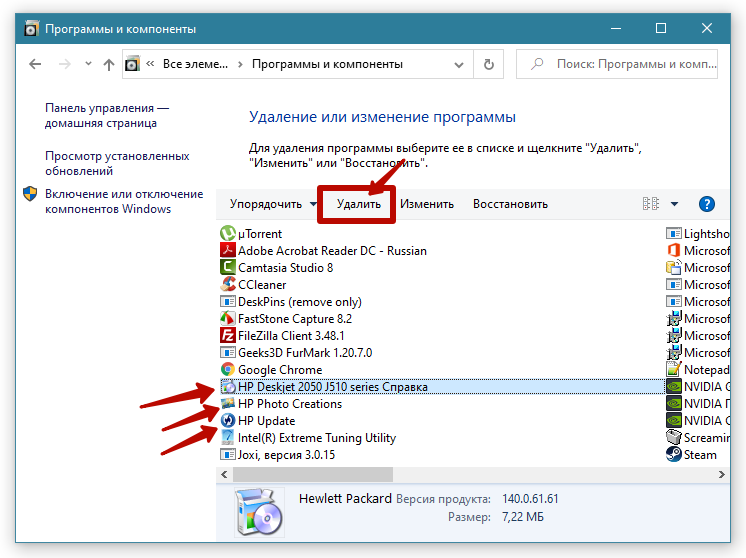Click the Восстановить toolbar button

[510, 204]
